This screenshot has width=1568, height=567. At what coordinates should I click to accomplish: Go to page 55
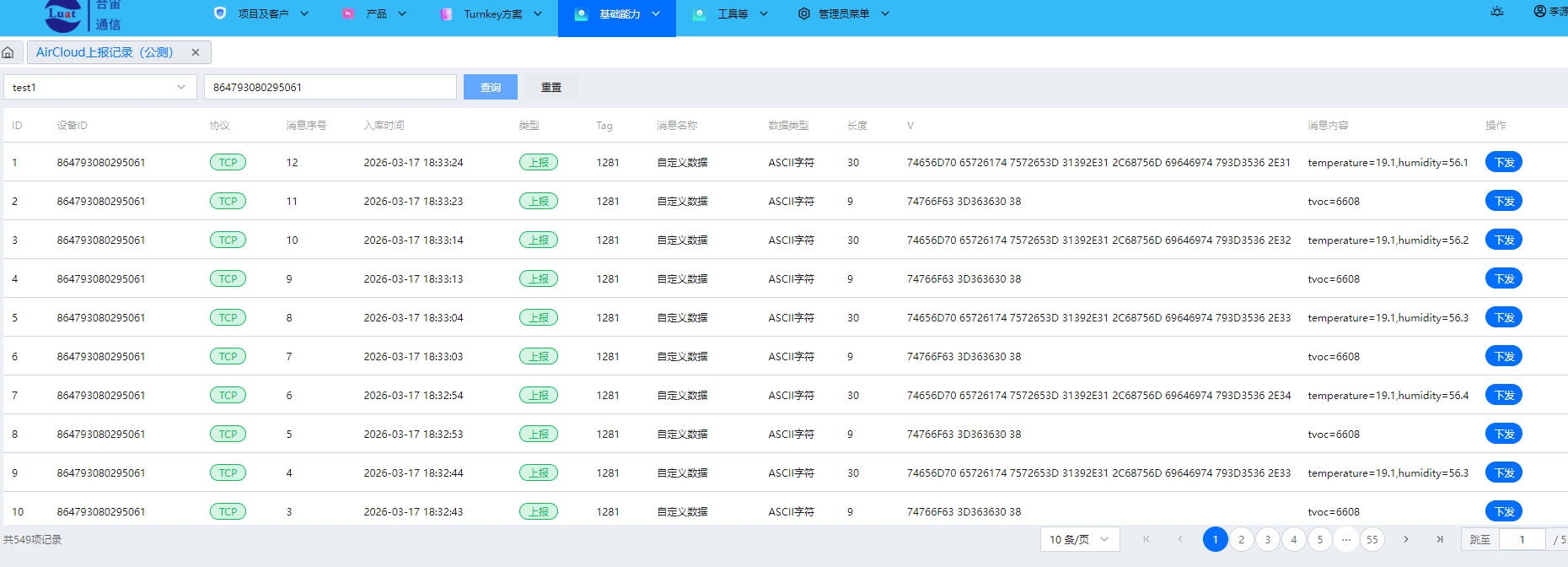coord(1372,539)
